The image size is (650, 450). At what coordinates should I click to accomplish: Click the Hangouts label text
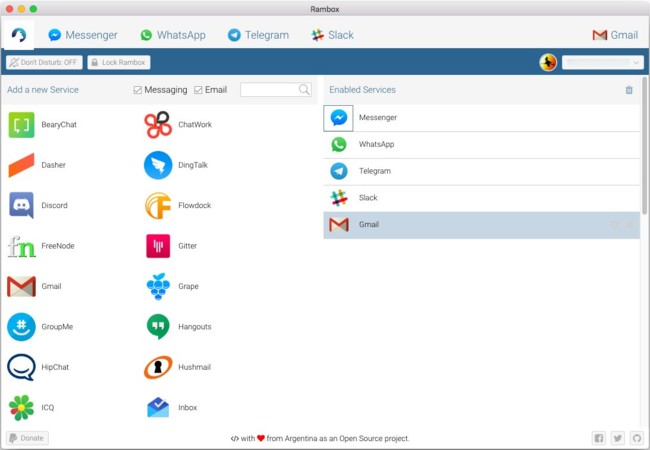coord(195,327)
